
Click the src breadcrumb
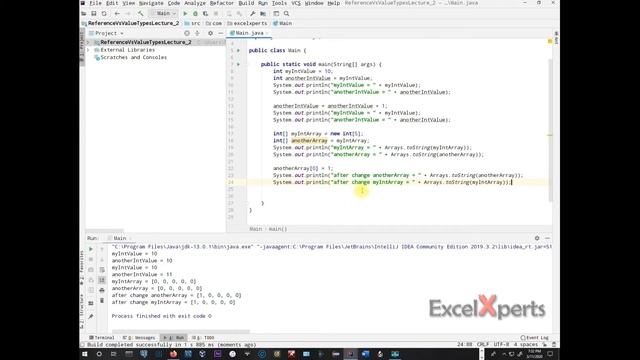(x=192, y=23)
